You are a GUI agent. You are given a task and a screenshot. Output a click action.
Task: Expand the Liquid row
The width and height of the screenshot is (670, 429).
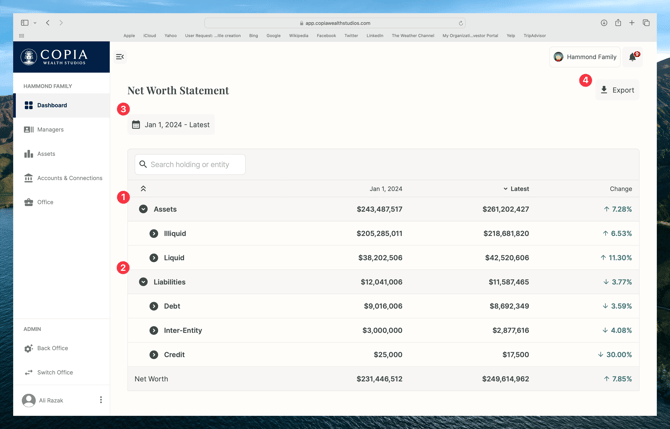point(154,258)
